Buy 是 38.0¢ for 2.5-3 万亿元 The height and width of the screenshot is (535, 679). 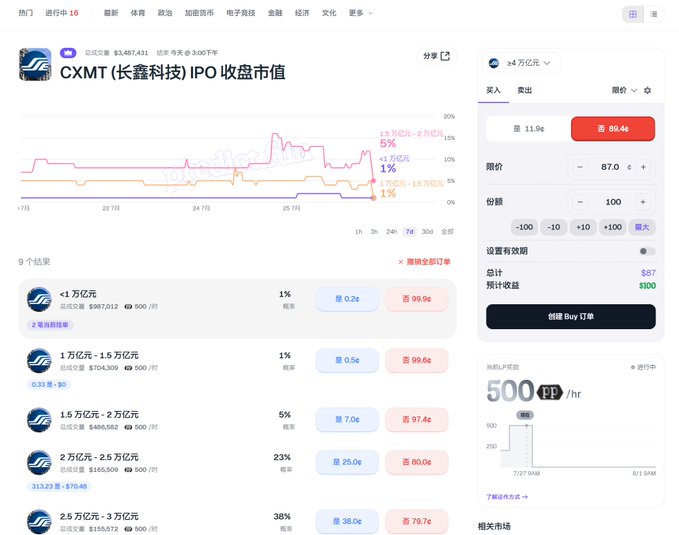tap(347, 522)
